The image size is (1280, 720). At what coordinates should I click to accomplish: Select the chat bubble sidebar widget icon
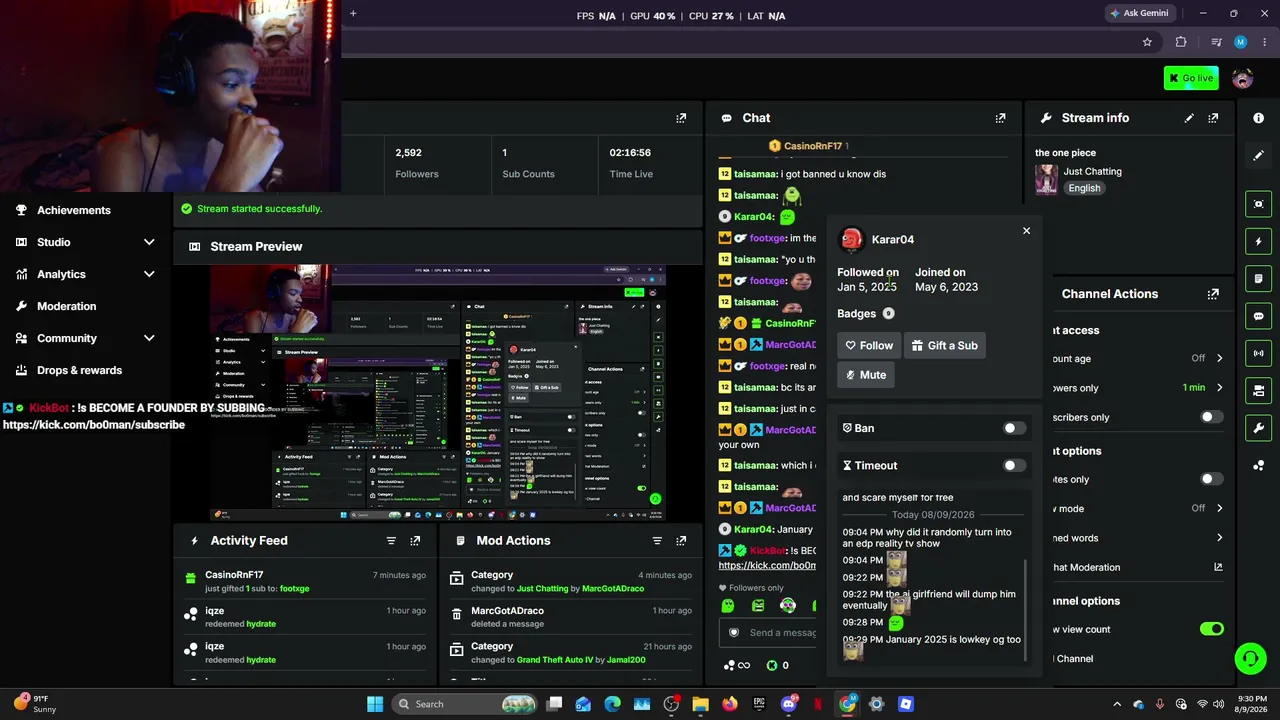pos(1259,316)
